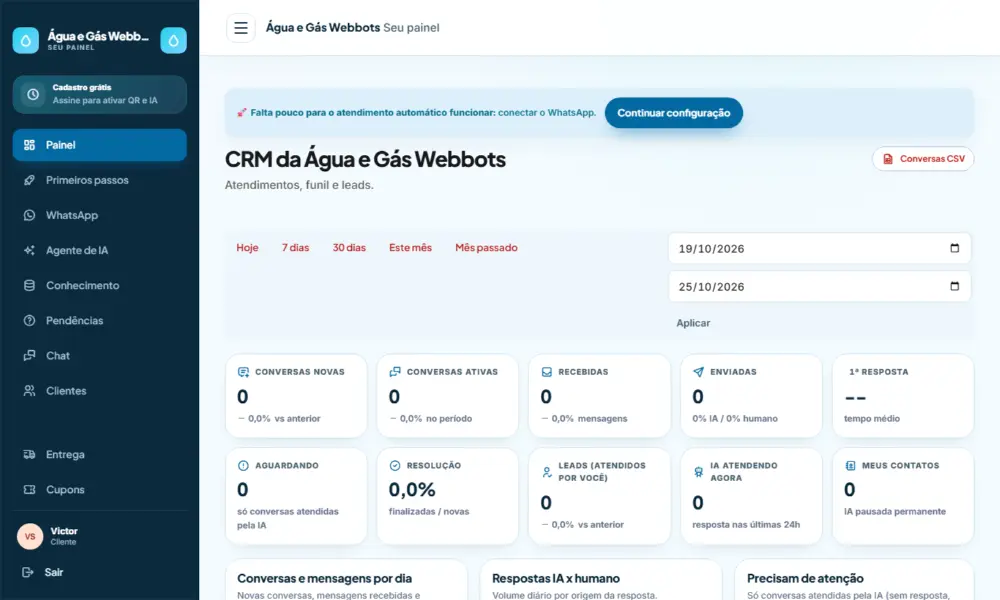Export Conversas CSV
This screenshot has height=600, width=1000.
click(x=923, y=159)
